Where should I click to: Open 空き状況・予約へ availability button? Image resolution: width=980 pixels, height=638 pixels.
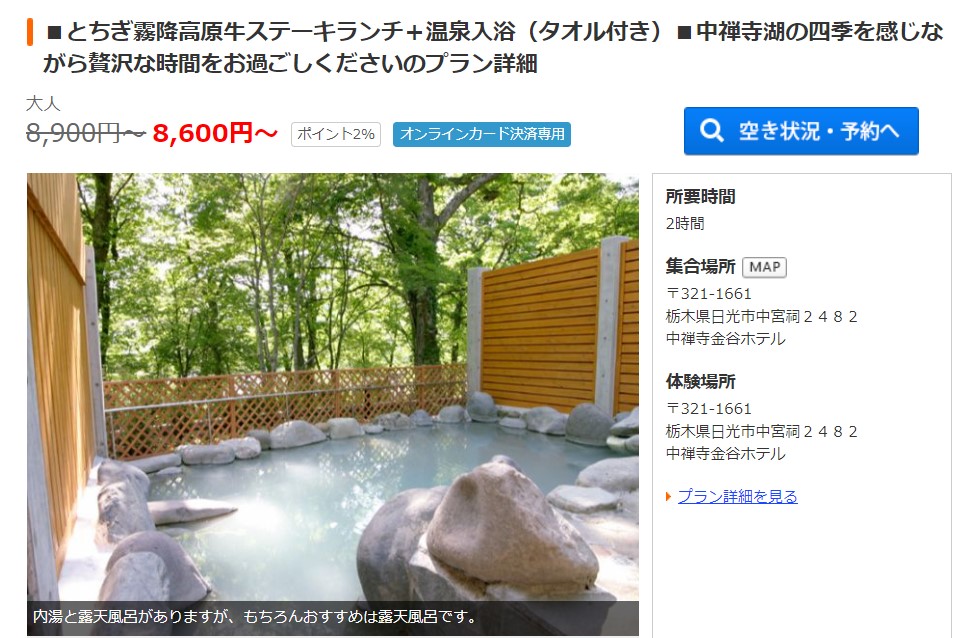801,131
